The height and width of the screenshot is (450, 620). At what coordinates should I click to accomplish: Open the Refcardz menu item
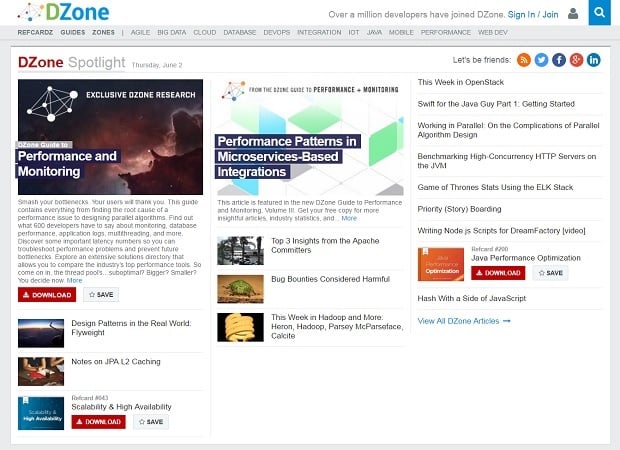coord(36,32)
